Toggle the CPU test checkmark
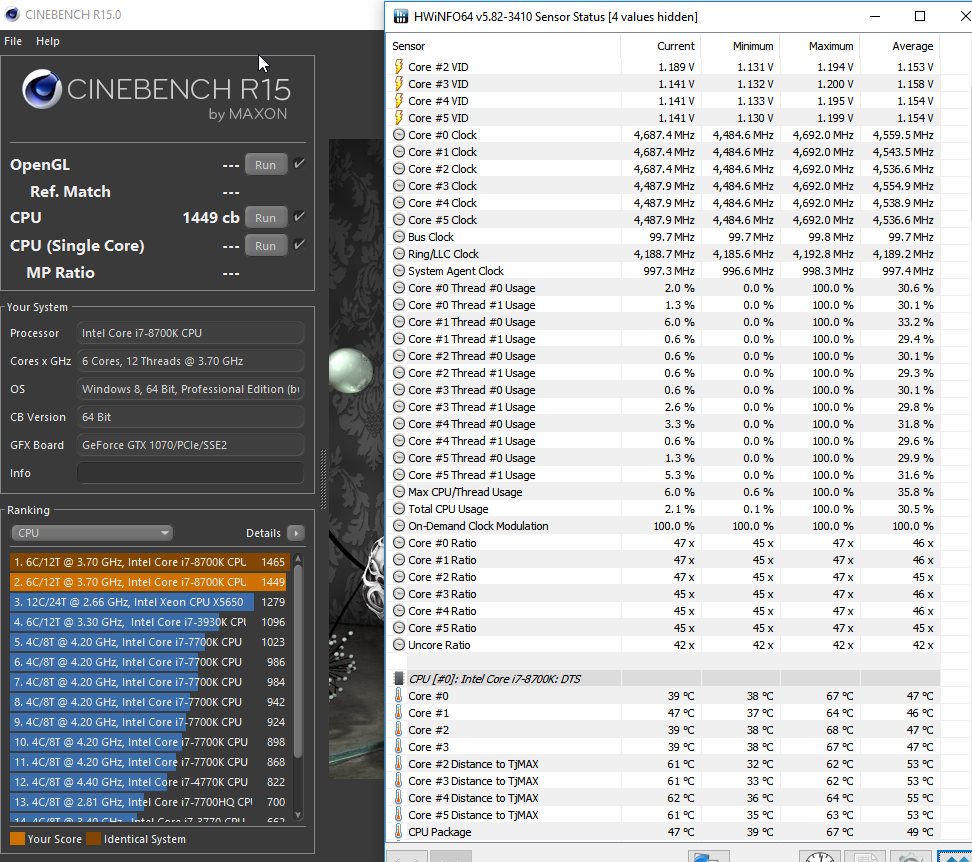 [x=299, y=217]
